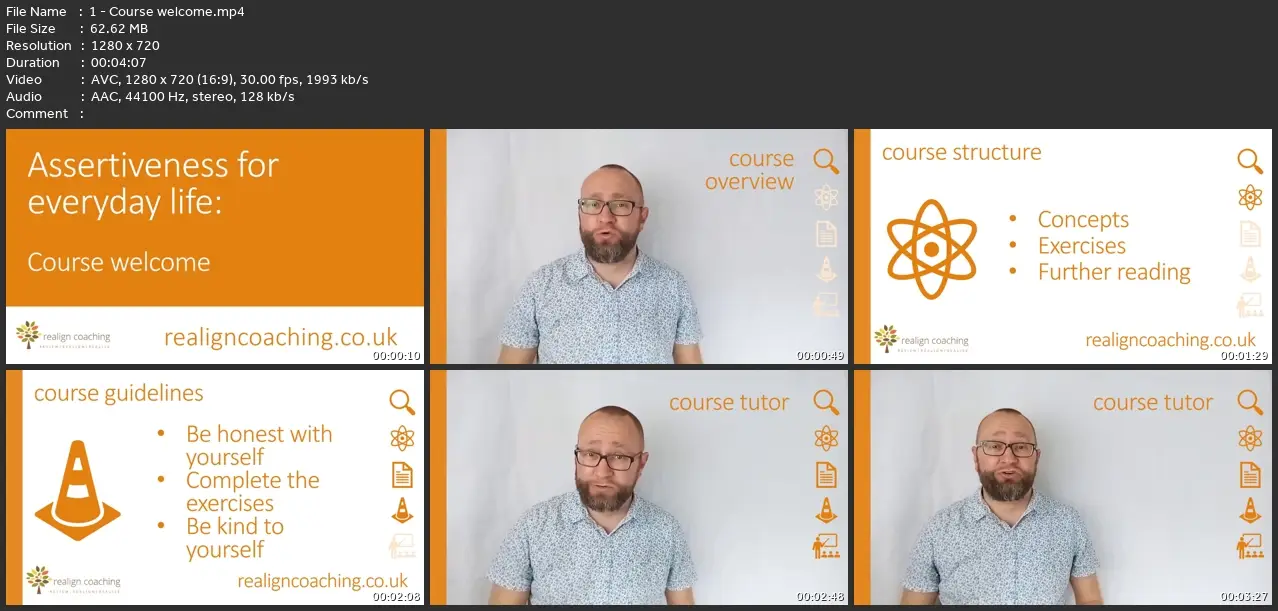The image size is (1278, 611).
Task: Click the document icon in 00:02:08 thumbnail sidebar
Action: [x=402, y=474]
